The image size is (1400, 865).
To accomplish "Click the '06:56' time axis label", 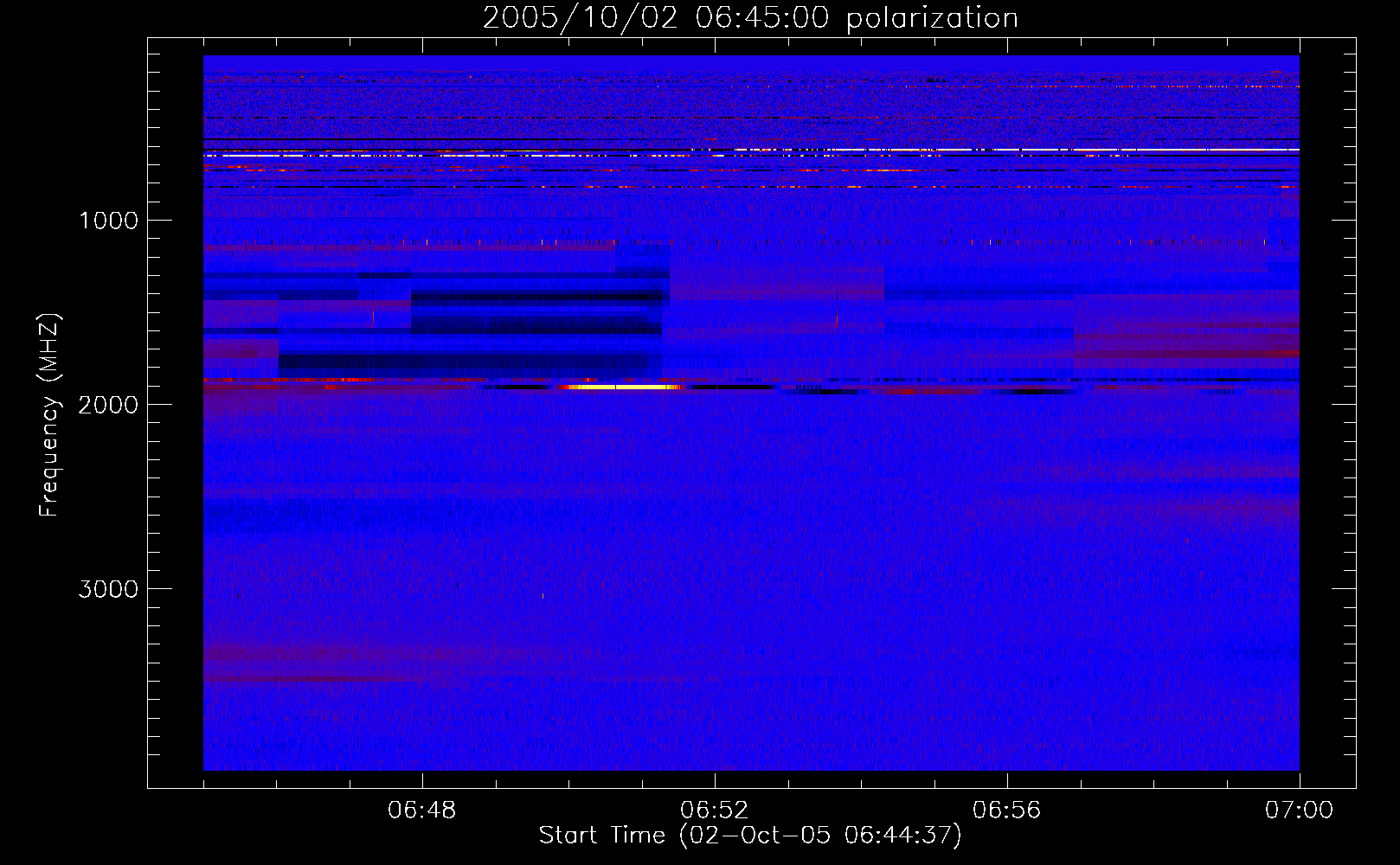I will (1007, 811).
